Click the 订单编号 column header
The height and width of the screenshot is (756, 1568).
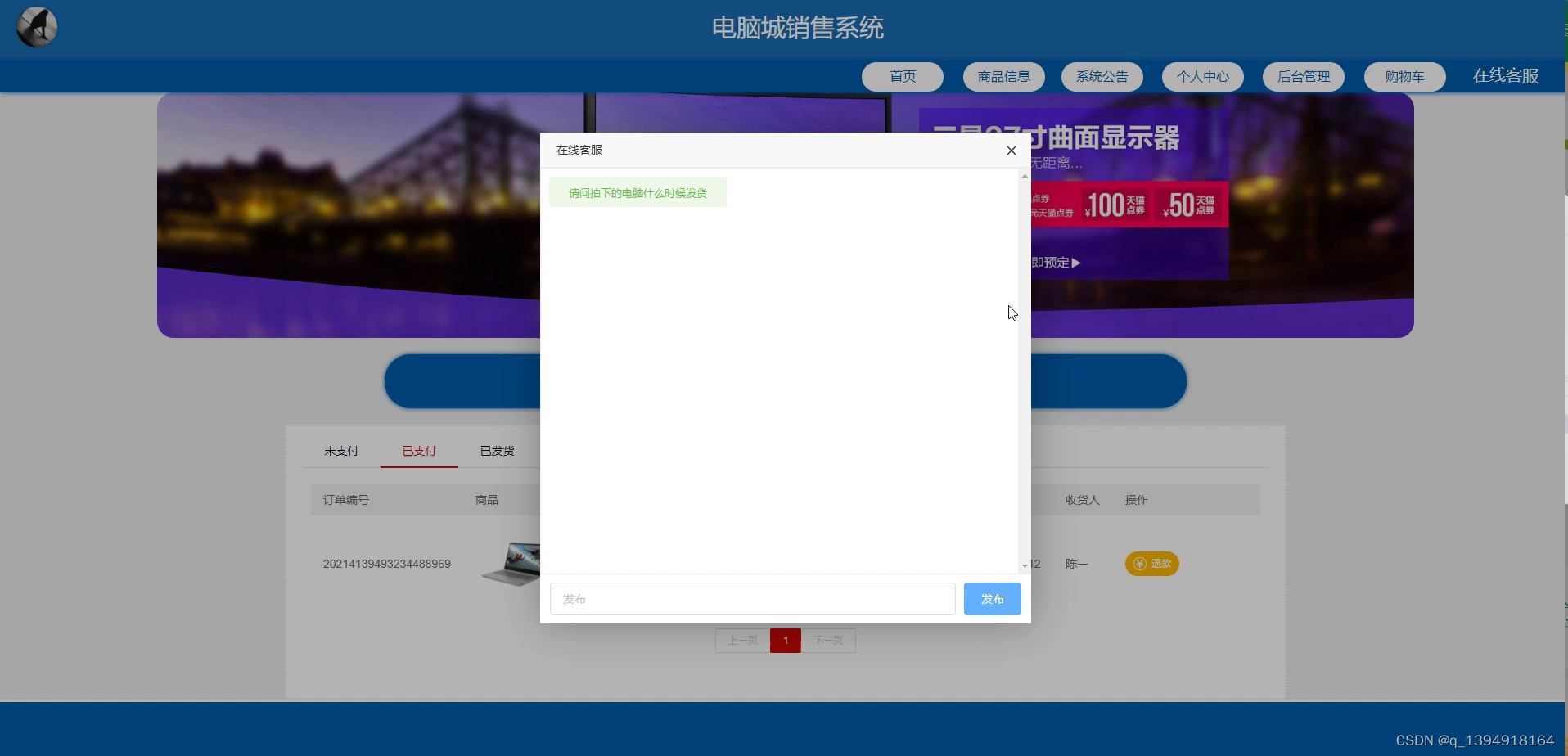pyautogui.click(x=346, y=500)
